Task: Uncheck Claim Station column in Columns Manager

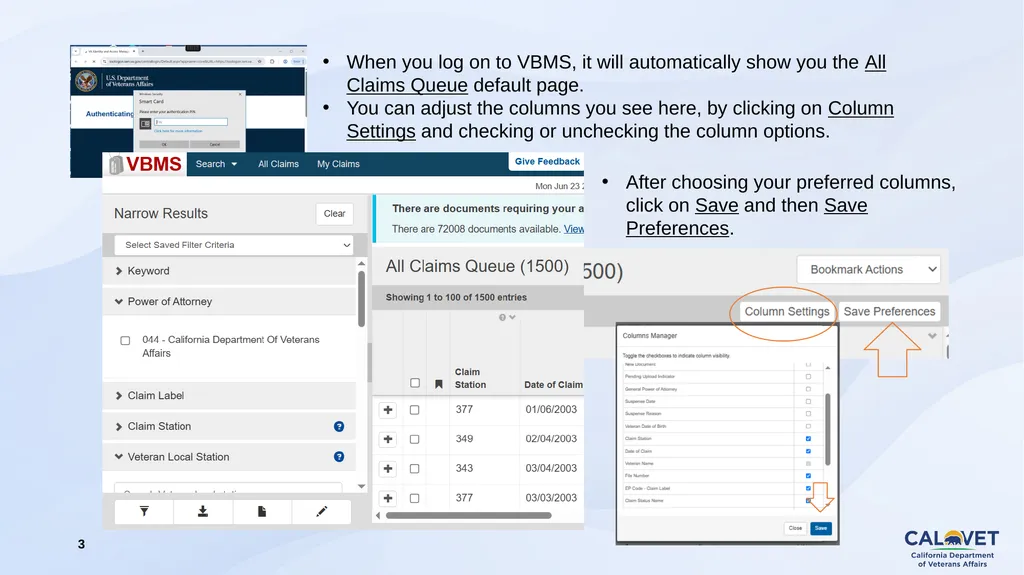Action: coord(808,438)
